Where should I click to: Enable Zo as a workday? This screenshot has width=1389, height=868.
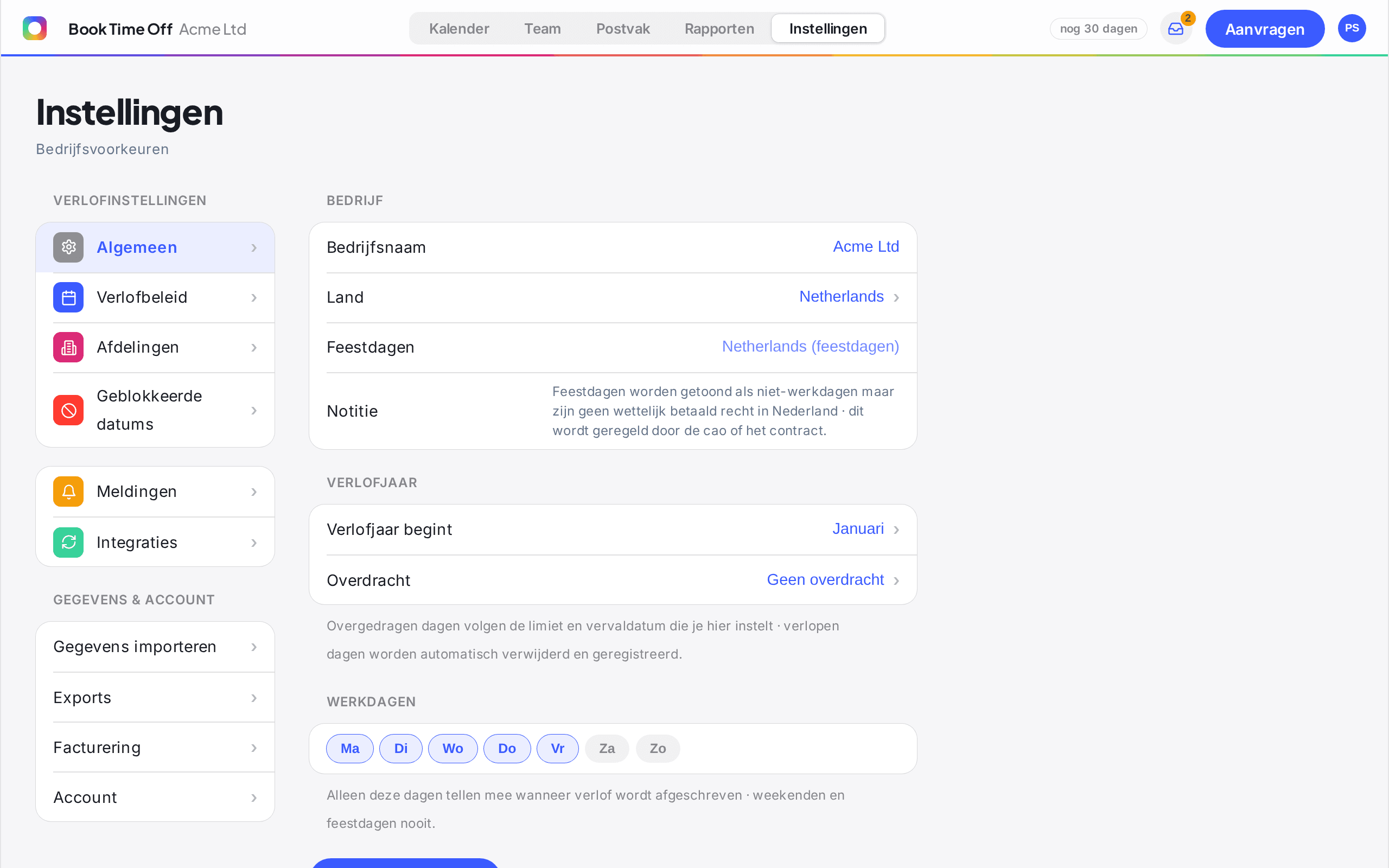tap(658, 749)
